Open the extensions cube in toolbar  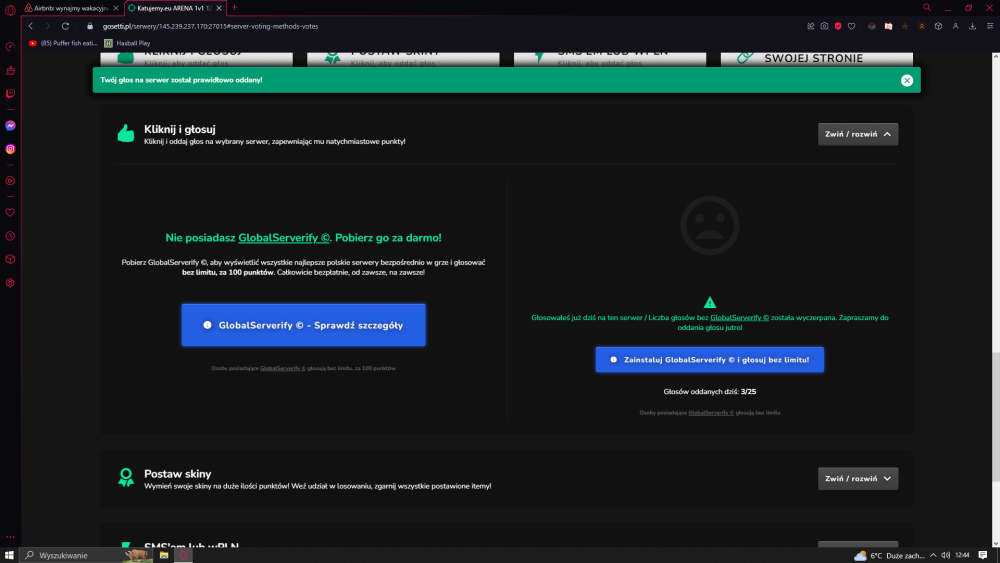938,26
